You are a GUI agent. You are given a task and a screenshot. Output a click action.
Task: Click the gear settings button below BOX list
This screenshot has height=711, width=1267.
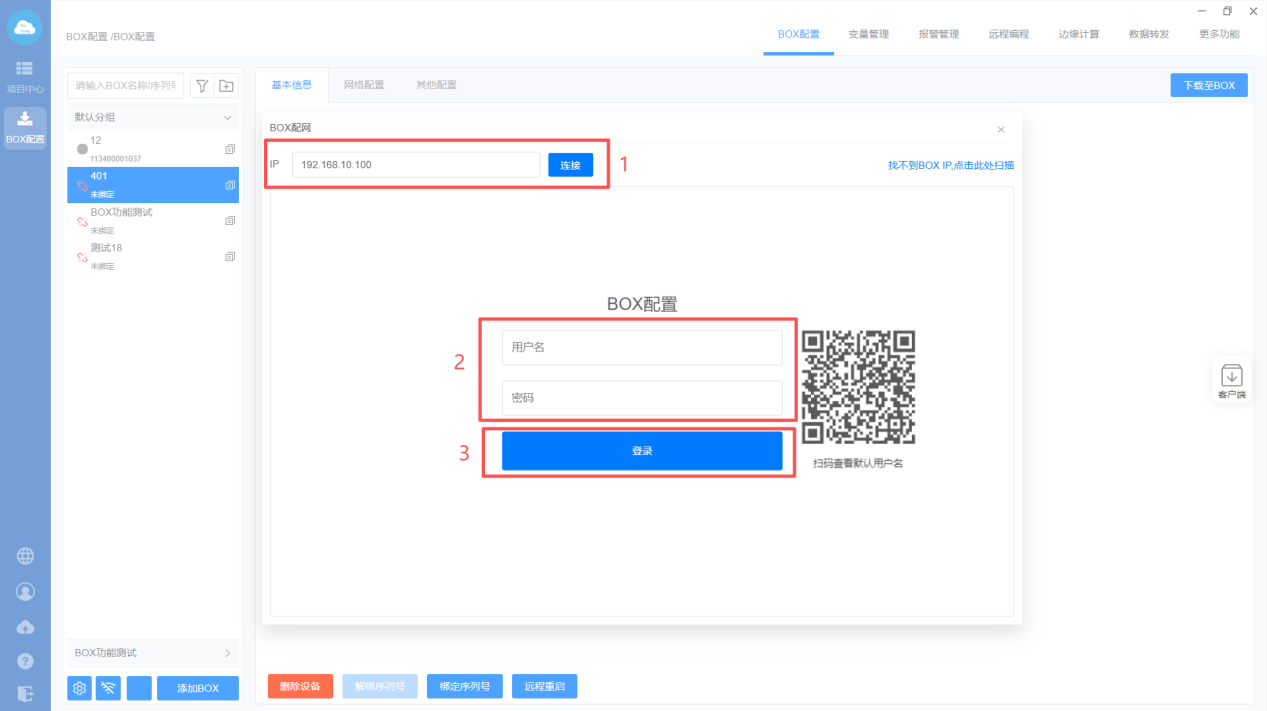(80, 688)
